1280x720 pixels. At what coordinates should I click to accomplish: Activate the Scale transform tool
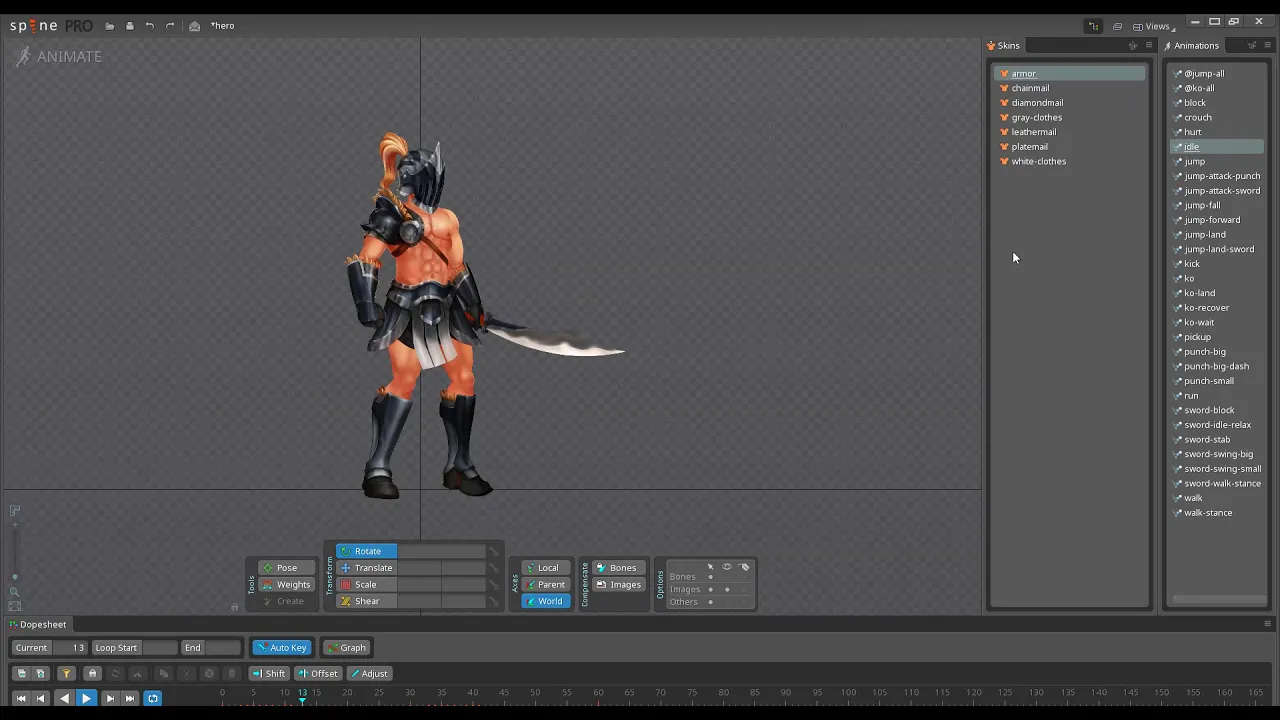366,585
